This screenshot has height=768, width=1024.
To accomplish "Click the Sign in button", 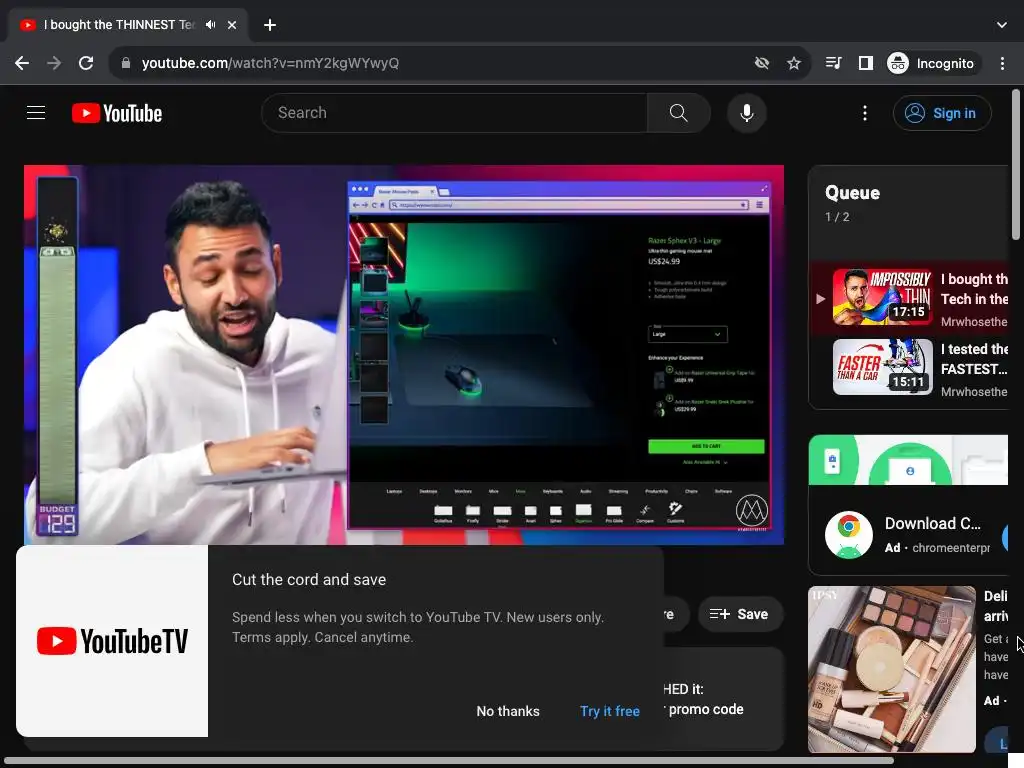I will pos(942,113).
